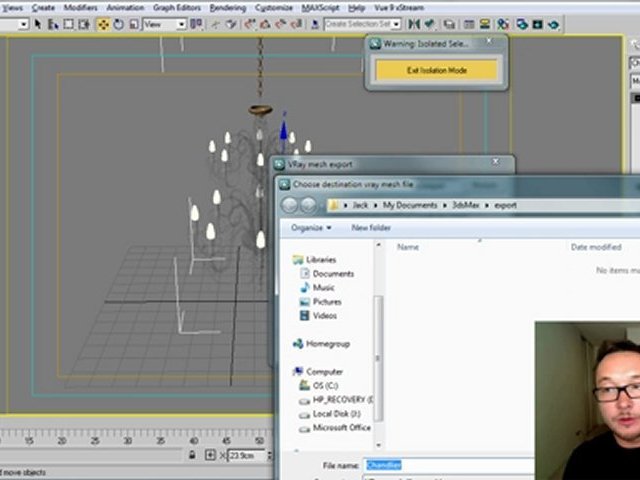Open the Modifiers menu
This screenshot has height=480, width=640.
(81, 7)
